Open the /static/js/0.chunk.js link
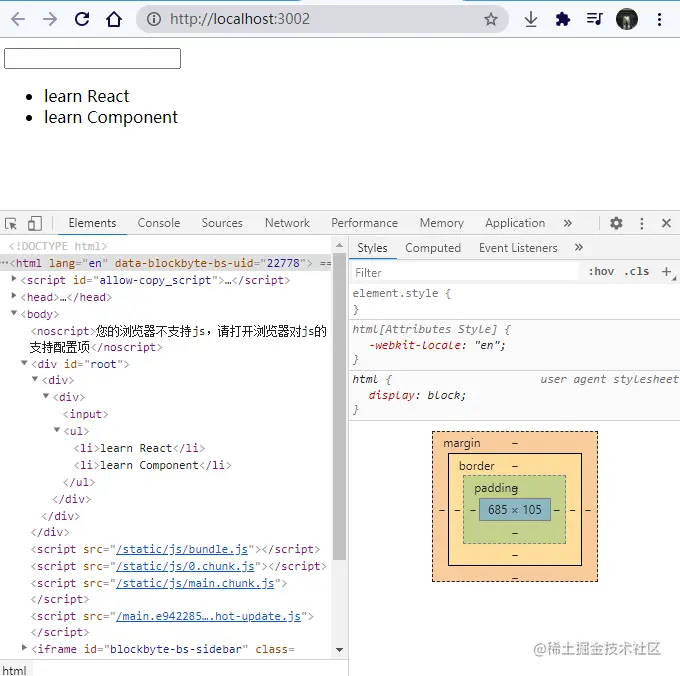Screen dimensions: 680x676 [x=185, y=566]
